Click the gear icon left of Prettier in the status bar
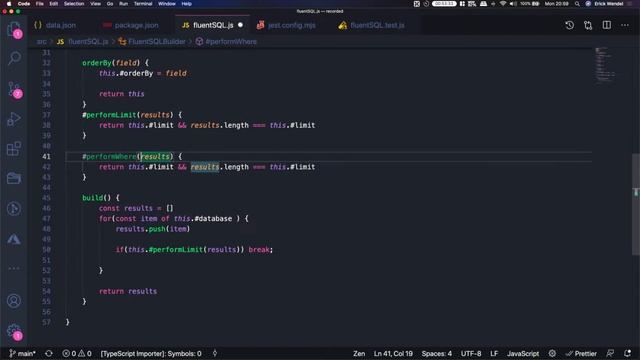This screenshot has height=360, width=640. pos(552,353)
